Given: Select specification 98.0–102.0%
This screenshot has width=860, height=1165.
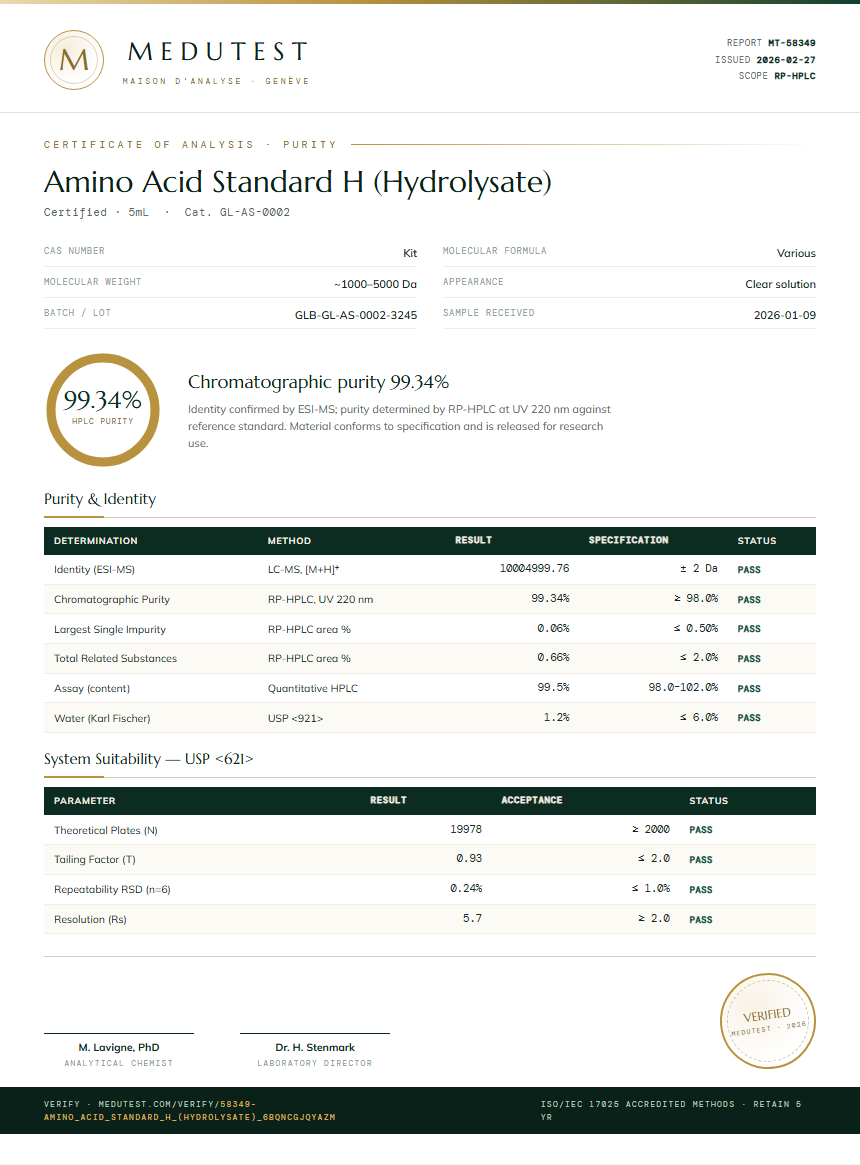Looking at the screenshot, I should tap(683, 687).
